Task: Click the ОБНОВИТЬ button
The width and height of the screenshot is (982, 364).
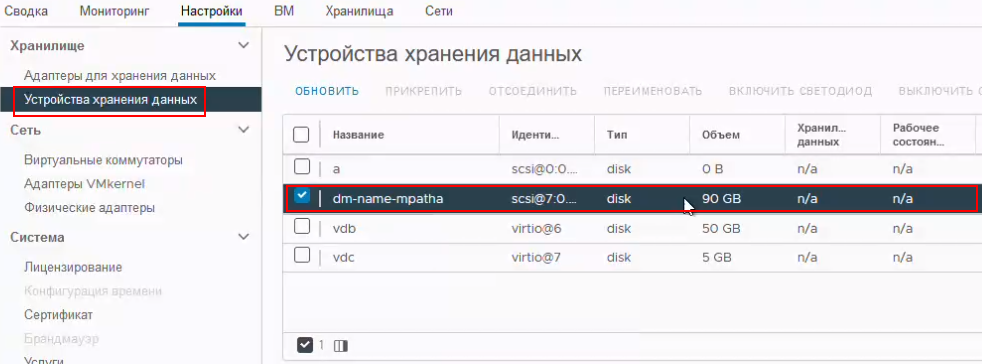Action: click(x=327, y=91)
